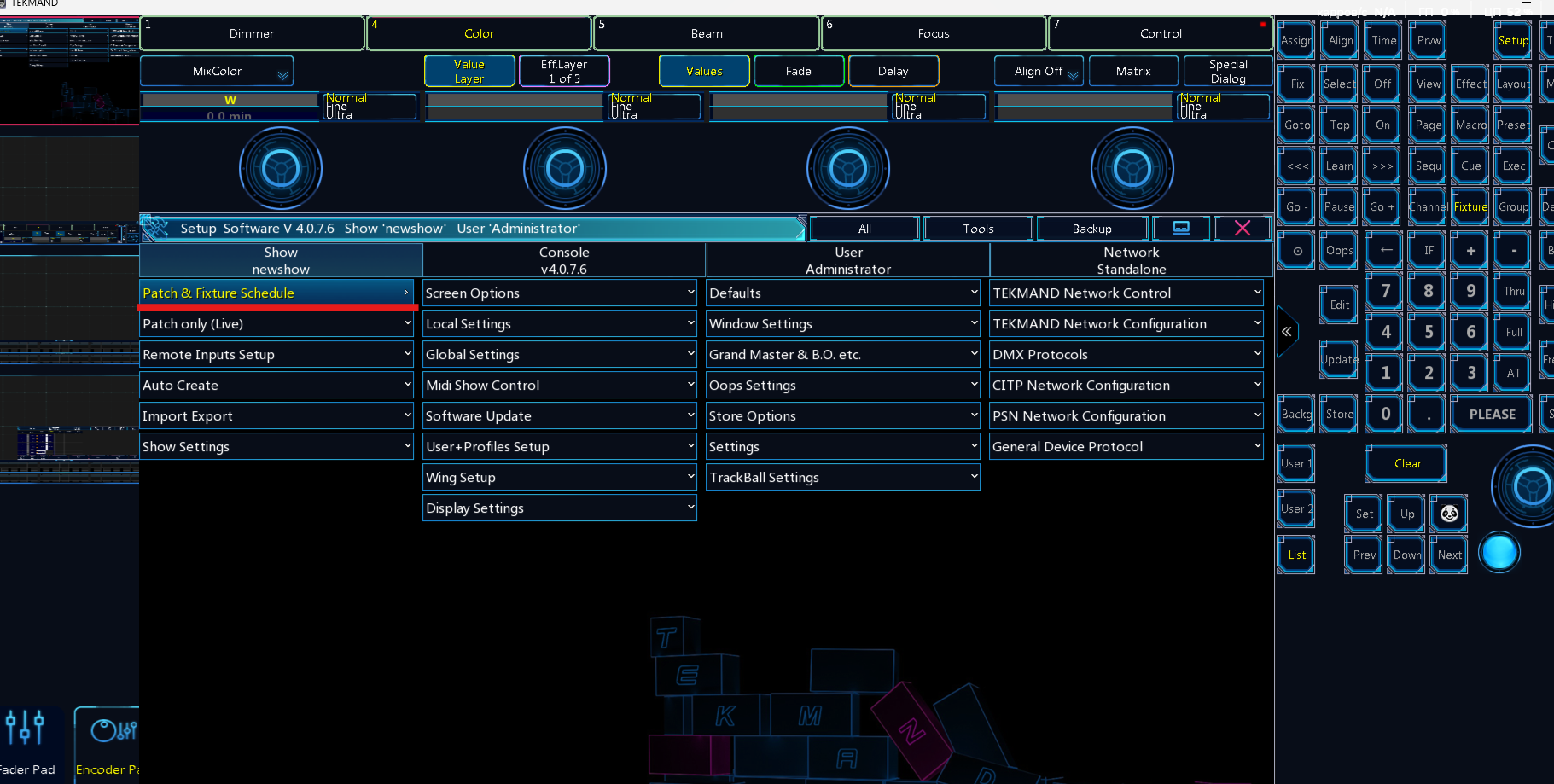This screenshot has height=784, width=1554.
Task: Open the Align Off dropdown
Action: coord(1039,71)
